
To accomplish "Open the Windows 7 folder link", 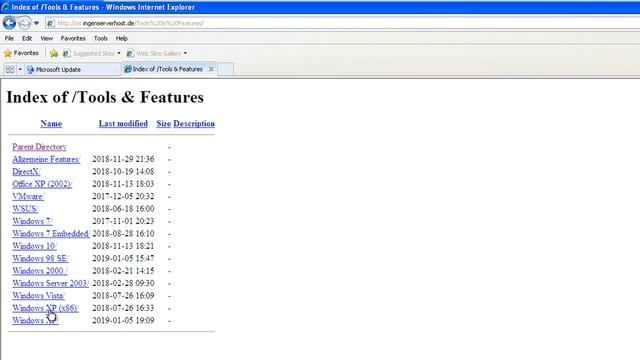I will click(32, 221).
